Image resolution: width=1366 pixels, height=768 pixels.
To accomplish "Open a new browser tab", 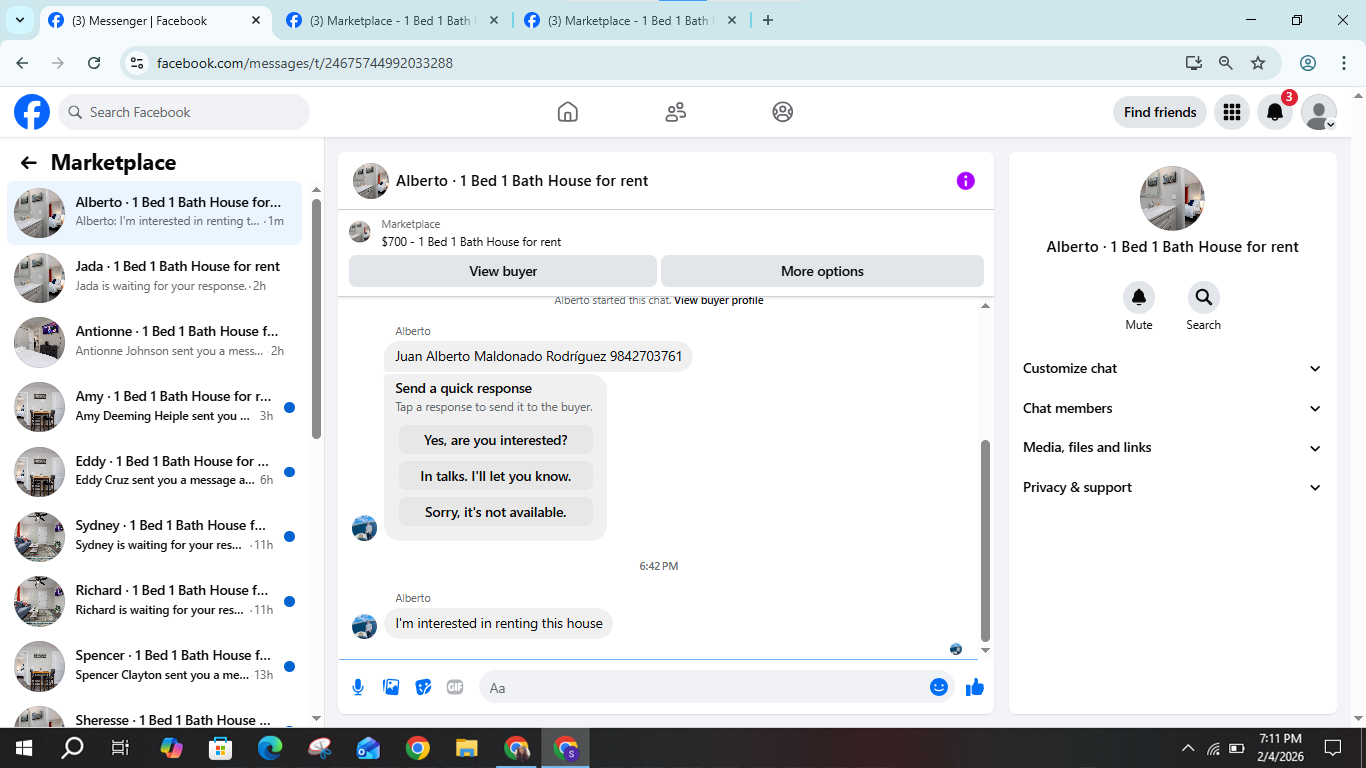I will (768, 20).
